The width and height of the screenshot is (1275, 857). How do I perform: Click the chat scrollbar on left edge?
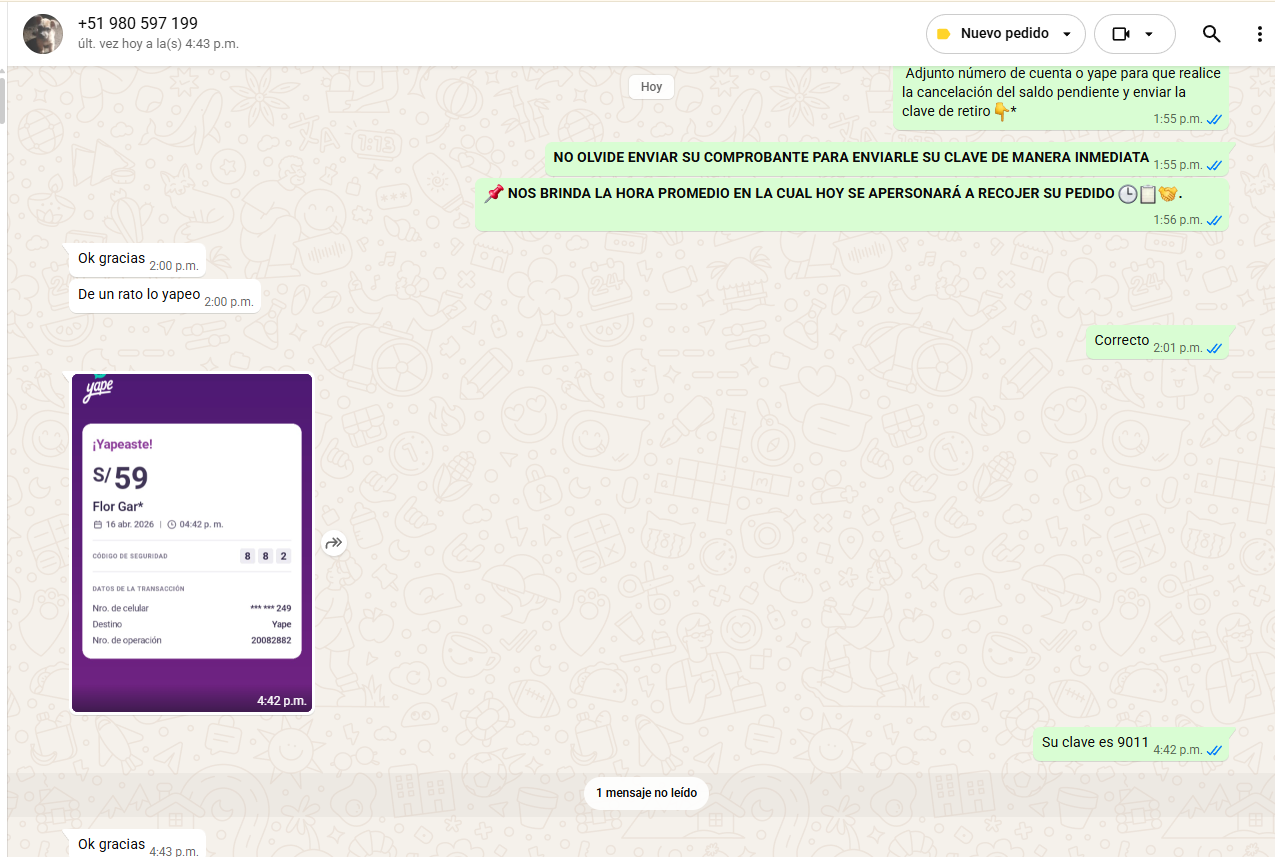pos(3,100)
